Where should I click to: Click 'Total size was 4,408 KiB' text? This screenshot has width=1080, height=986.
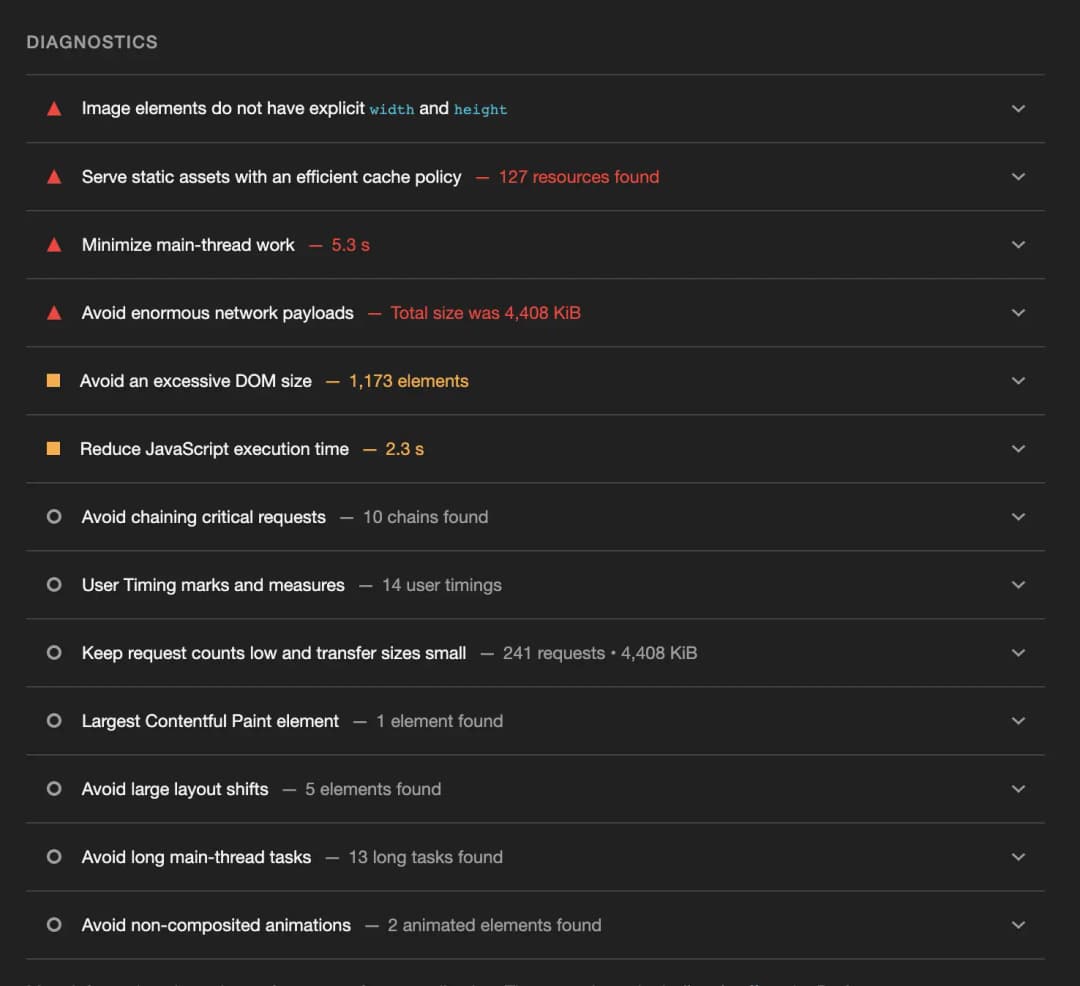(x=485, y=313)
